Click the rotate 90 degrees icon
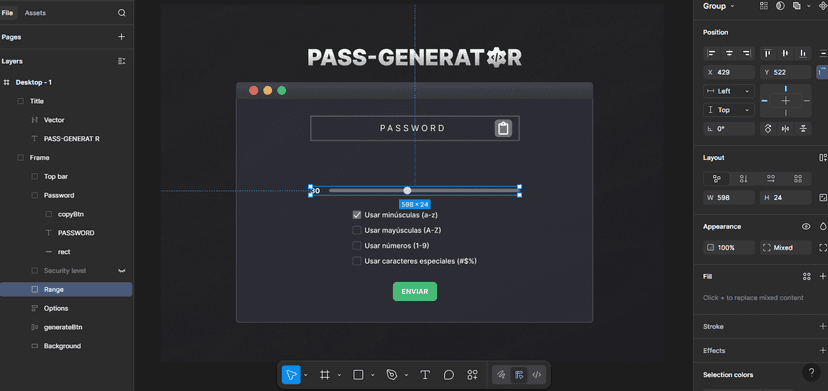Image resolution: width=828 pixels, height=391 pixels. tap(768, 128)
